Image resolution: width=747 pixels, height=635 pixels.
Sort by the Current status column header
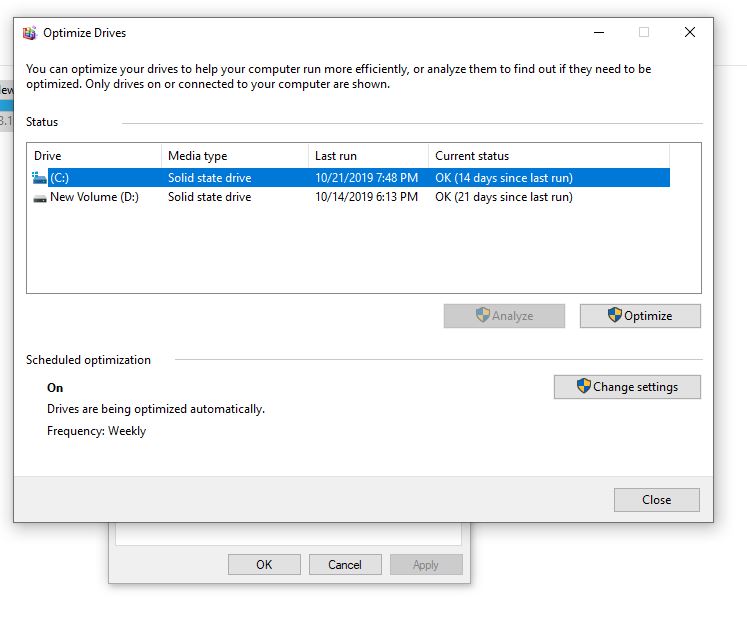(548, 156)
